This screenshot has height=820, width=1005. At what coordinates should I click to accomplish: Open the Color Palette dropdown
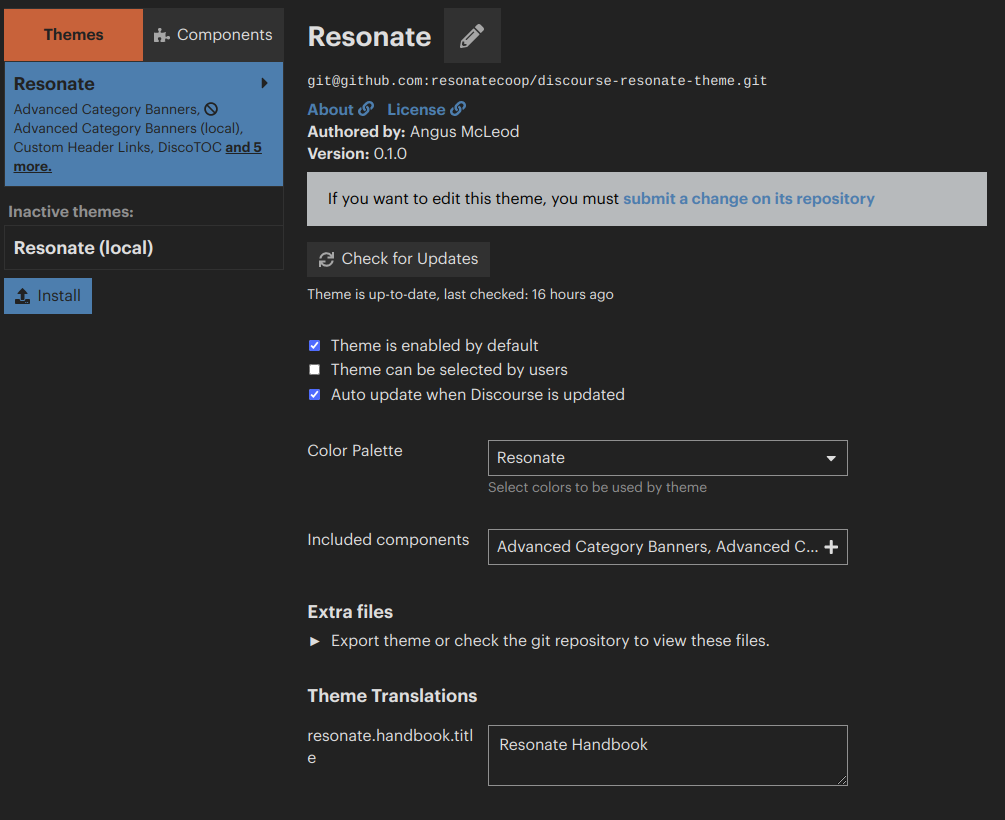click(x=667, y=458)
